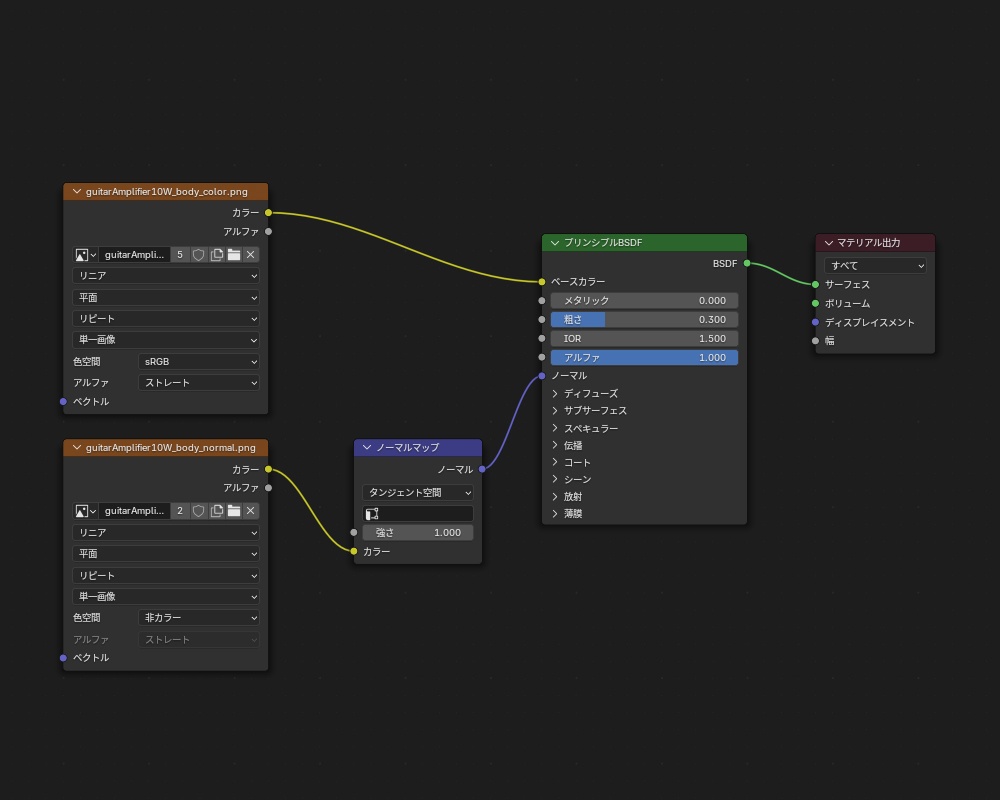Expand スペキュラー panel in BSDF node
The image size is (1000, 800).
555,428
